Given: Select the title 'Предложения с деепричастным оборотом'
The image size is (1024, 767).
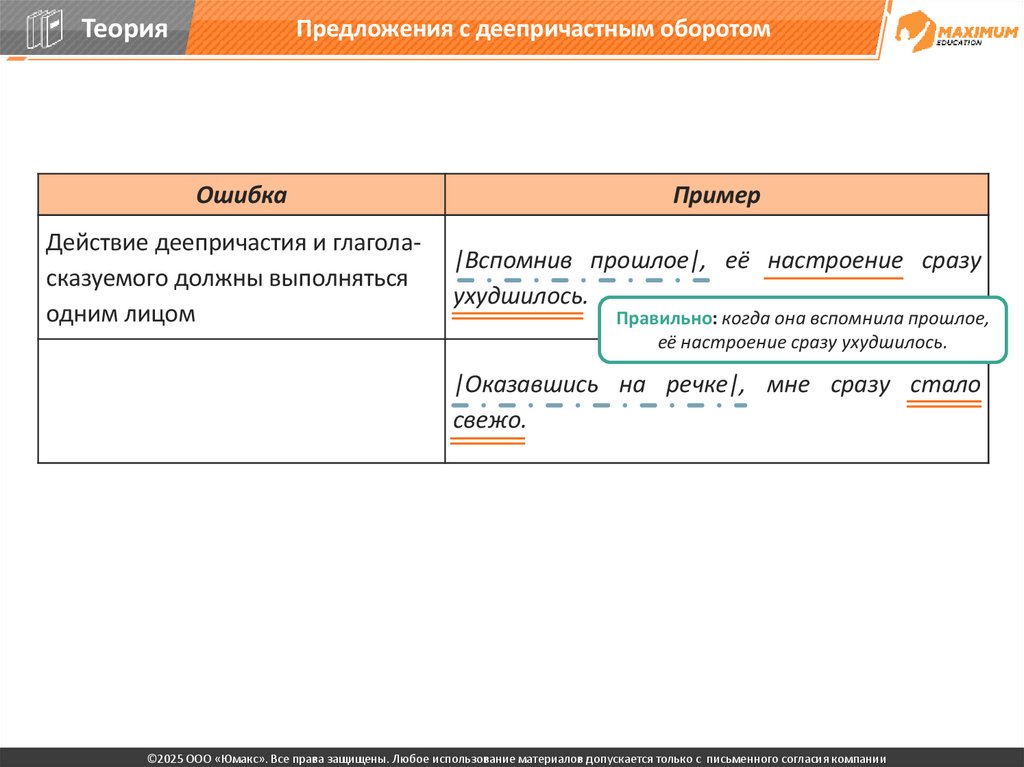Looking at the screenshot, I should (533, 29).
